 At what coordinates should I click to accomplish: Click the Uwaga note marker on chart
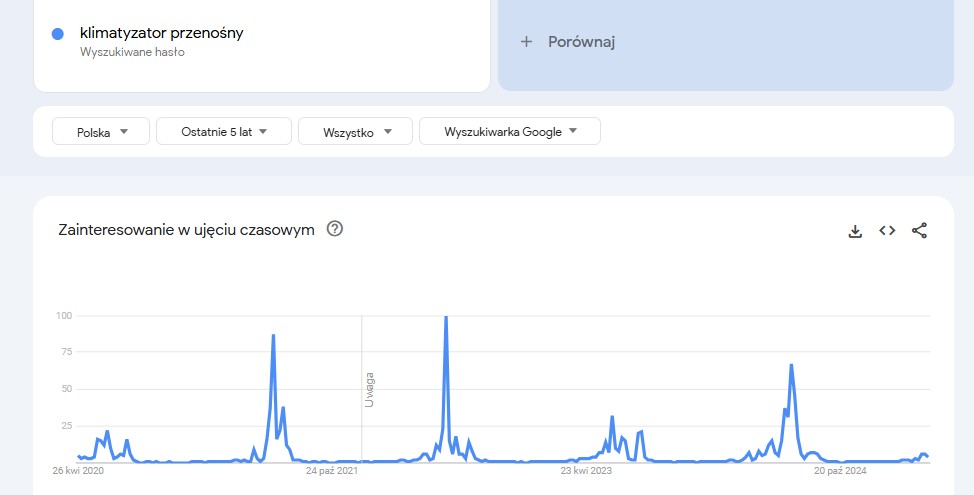click(369, 389)
